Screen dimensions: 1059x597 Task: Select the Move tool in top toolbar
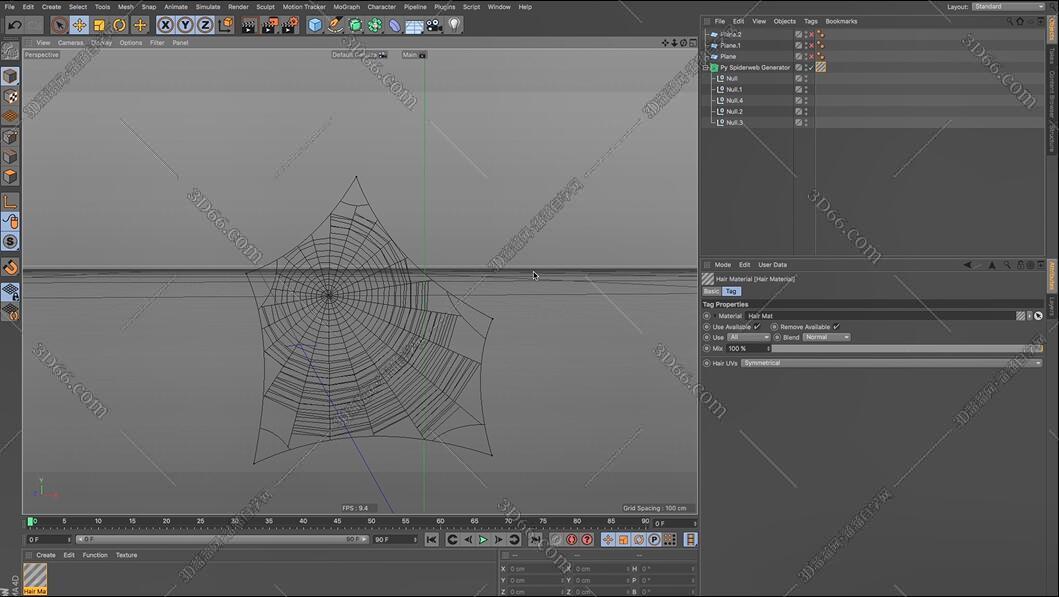coord(79,25)
